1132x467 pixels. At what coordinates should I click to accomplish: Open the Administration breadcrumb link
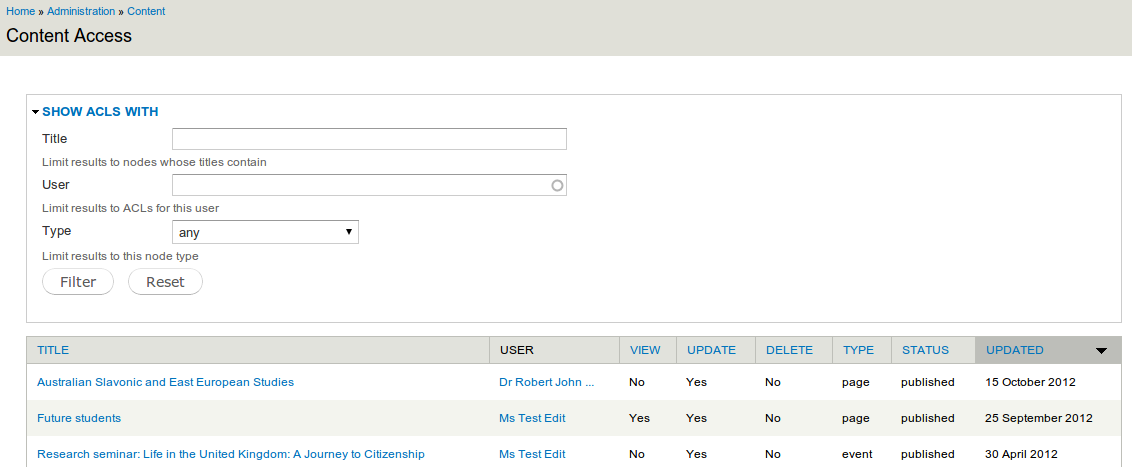pyautogui.click(x=81, y=12)
